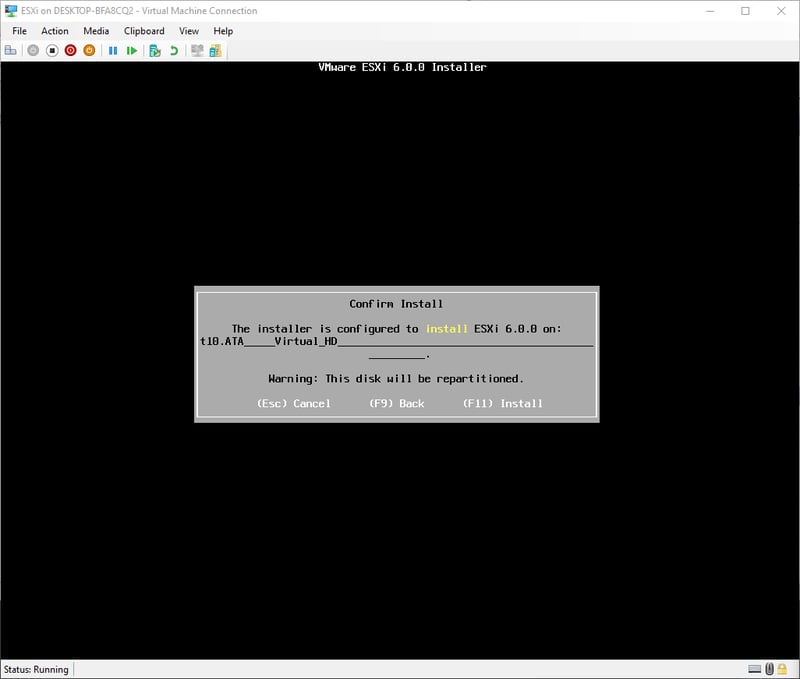Click the mouse status icon in status bar

pyautogui.click(x=770, y=669)
